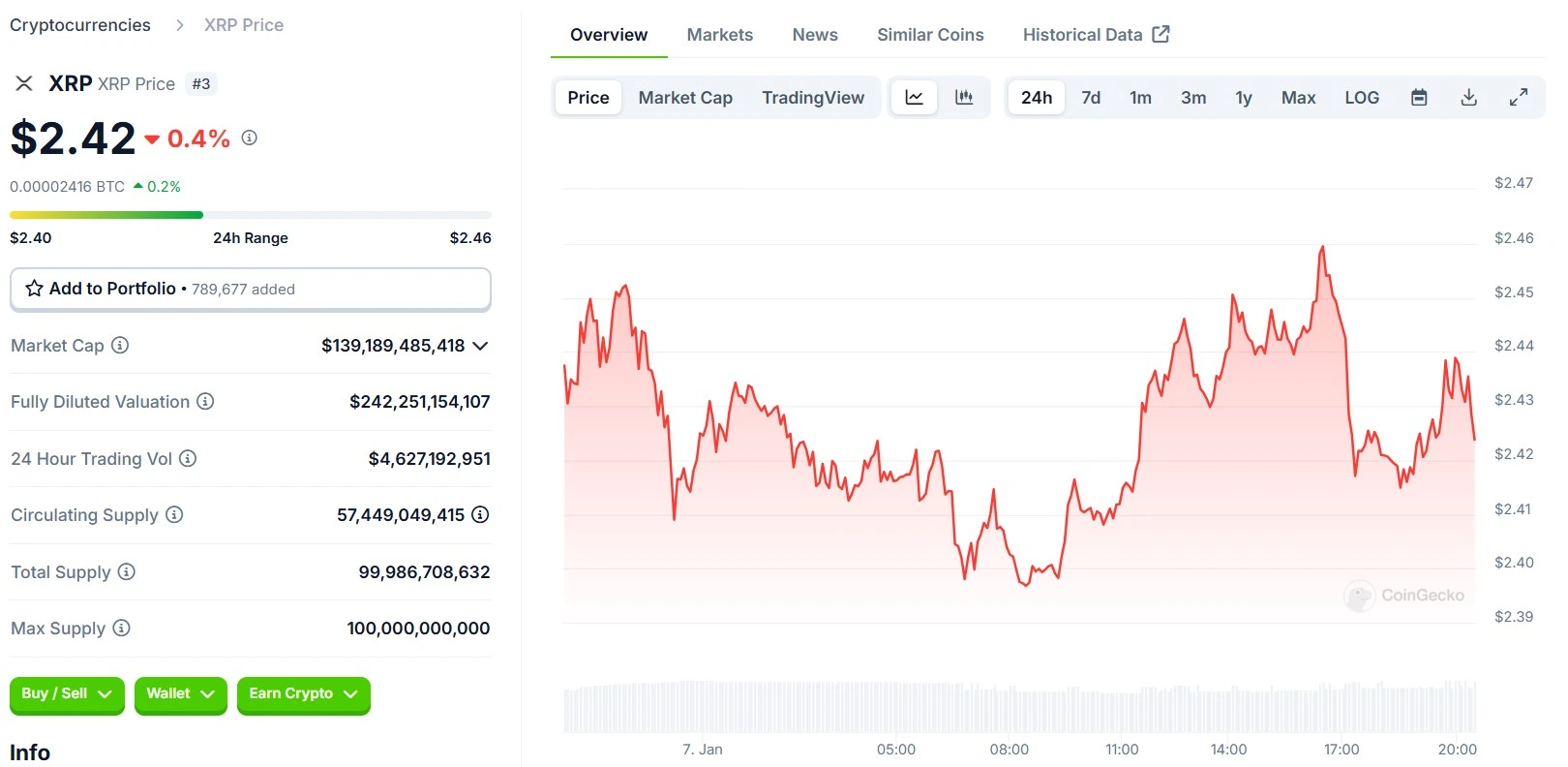Go to Cryptocurrencies breadcrumb link
1568x767 pixels.
(x=80, y=25)
